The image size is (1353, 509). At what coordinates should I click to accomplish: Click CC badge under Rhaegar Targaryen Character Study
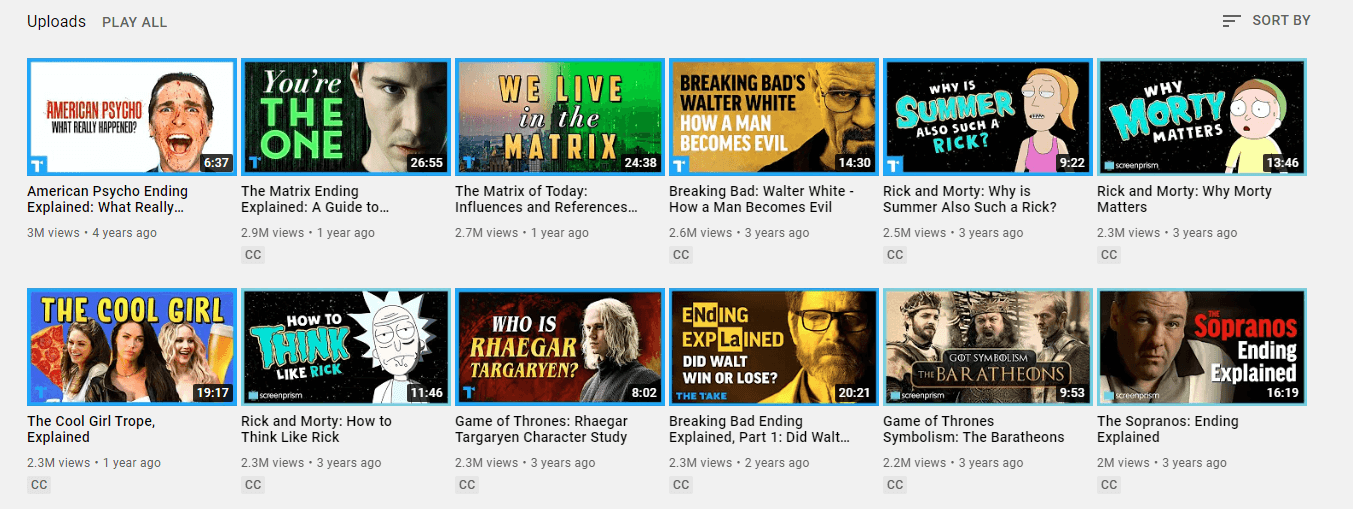pos(467,485)
